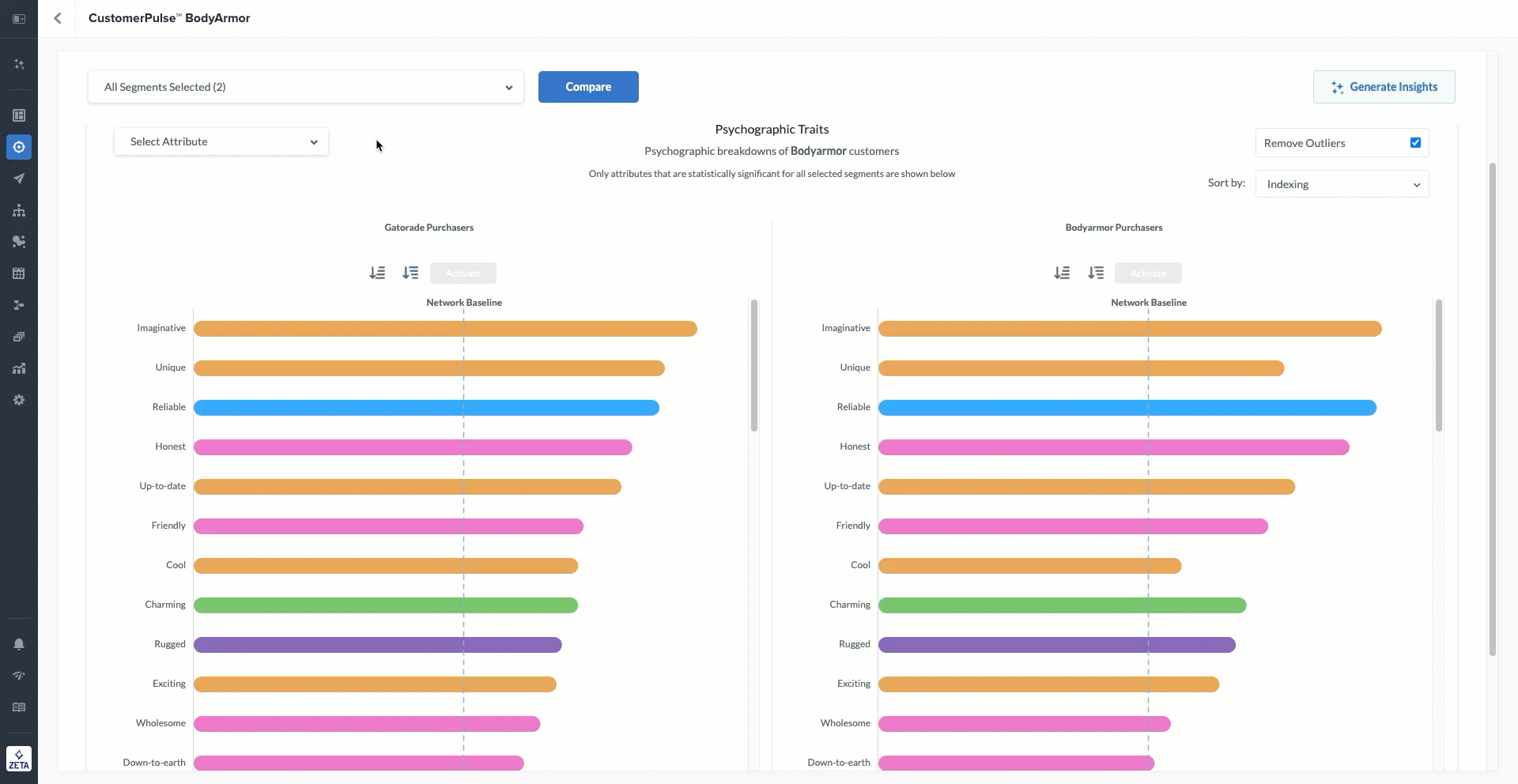Open the settings gear icon in sidebar
The height and width of the screenshot is (784, 1518).
[x=19, y=400]
